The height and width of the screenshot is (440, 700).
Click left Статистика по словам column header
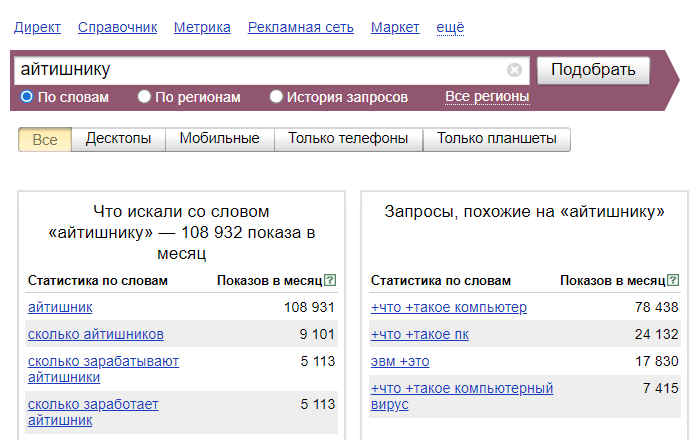[98, 280]
